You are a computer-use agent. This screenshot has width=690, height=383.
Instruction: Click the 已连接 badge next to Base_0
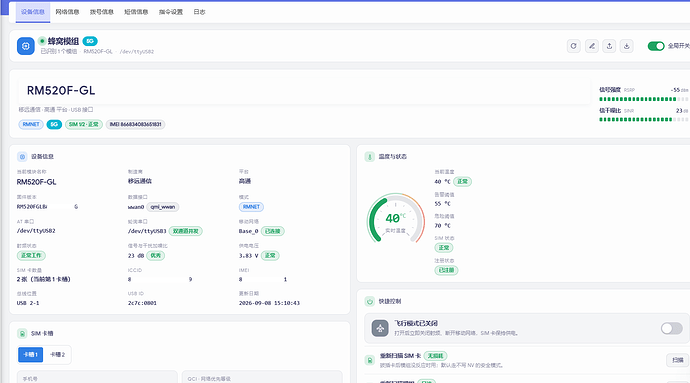point(273,231)
